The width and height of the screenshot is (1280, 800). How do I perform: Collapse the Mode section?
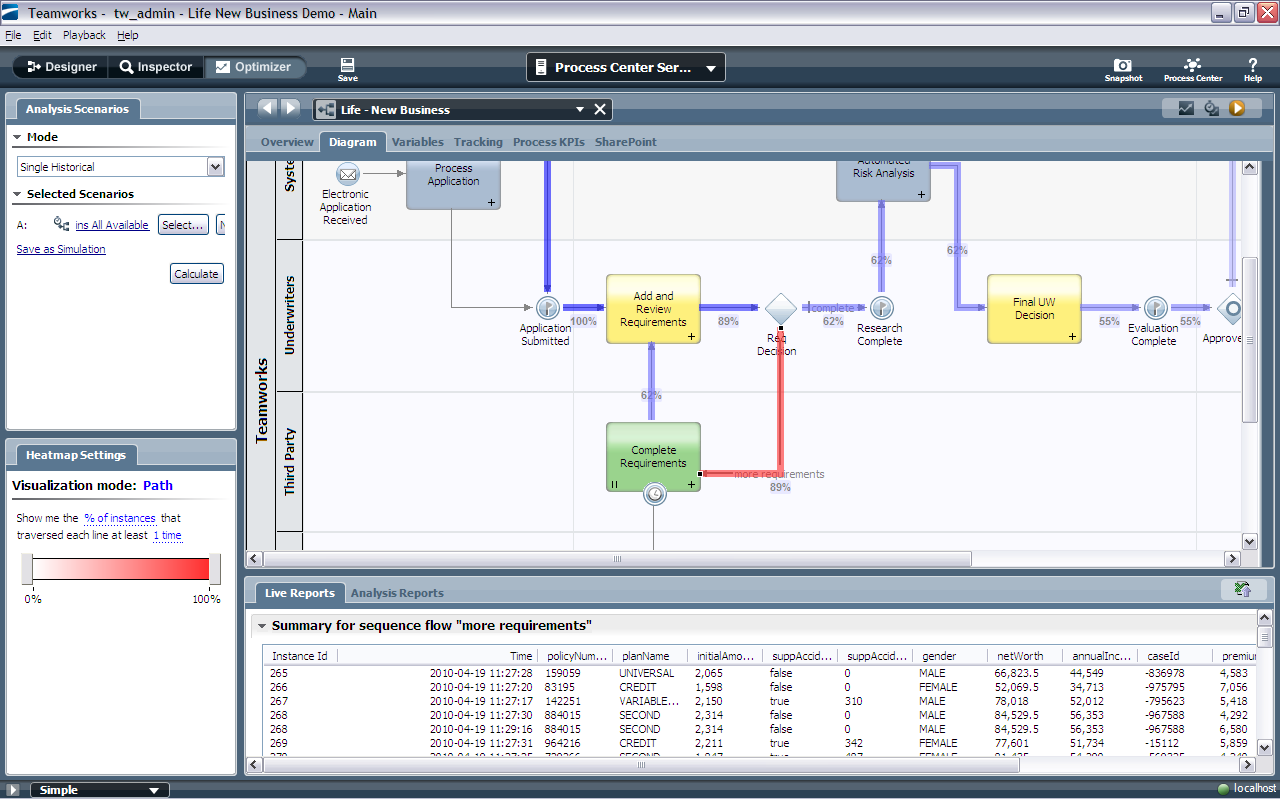coord(17,137)
